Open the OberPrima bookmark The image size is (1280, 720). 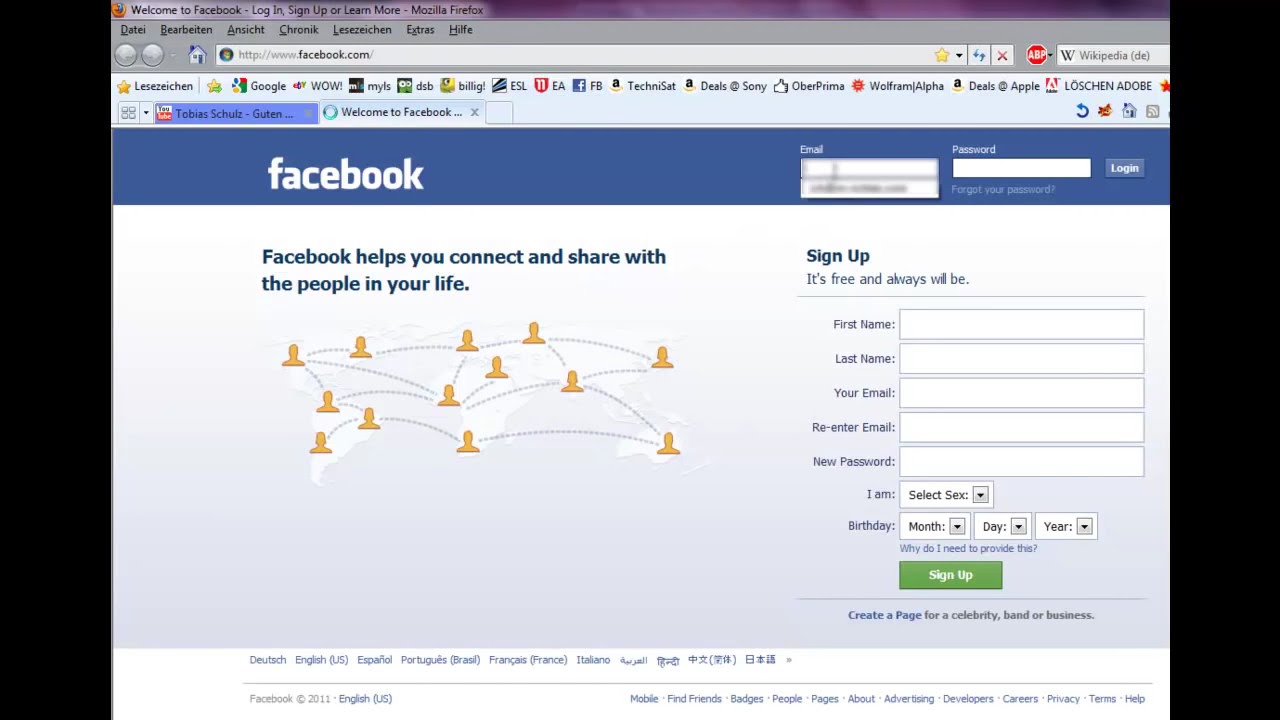point(809,86)
